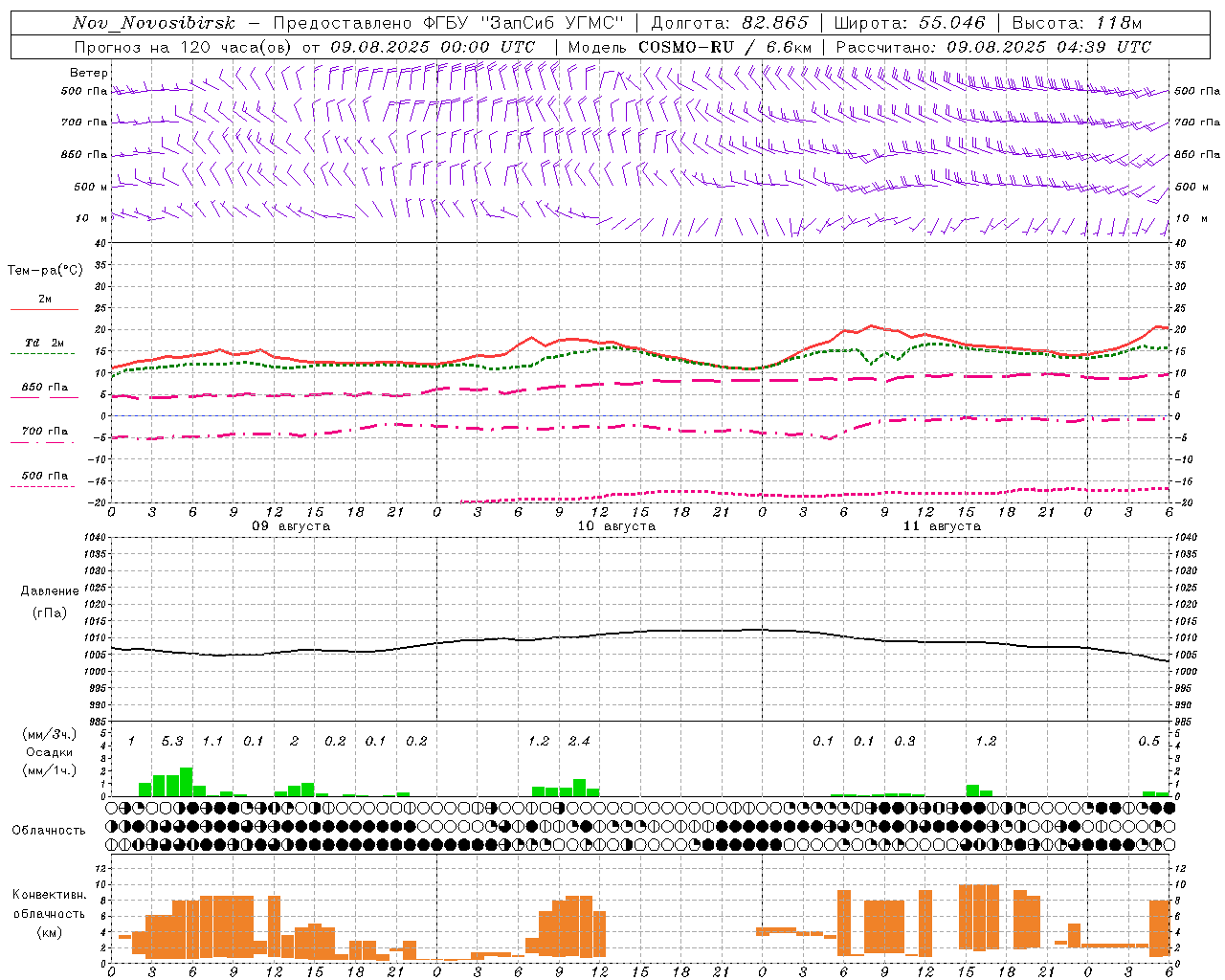Viewport: 1225px width, 980px height.
Task: Click the Nov_Novosibirsk station title
Action: (x=154, y=23)
